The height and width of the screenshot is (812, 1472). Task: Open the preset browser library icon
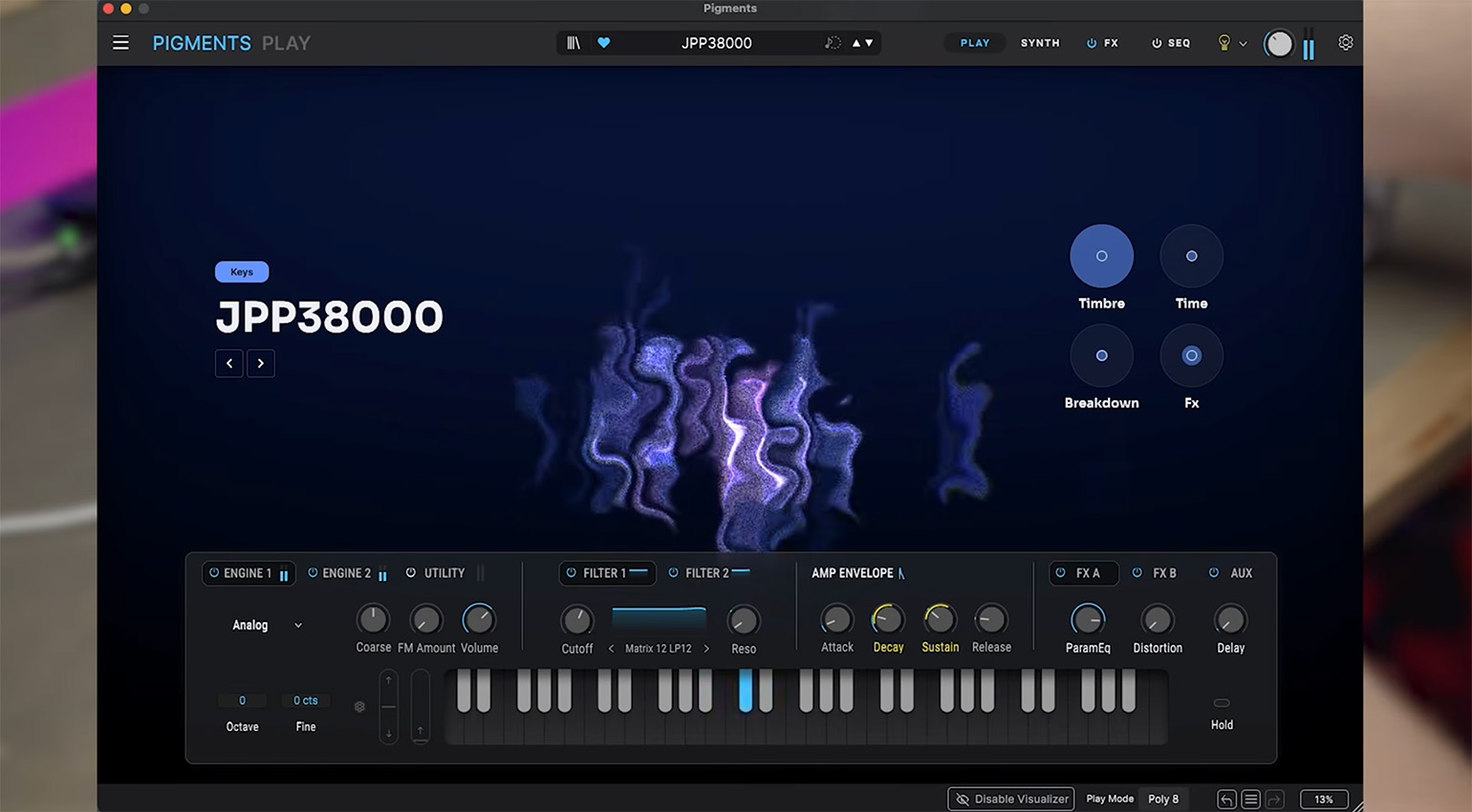click(x=574, y=43)
